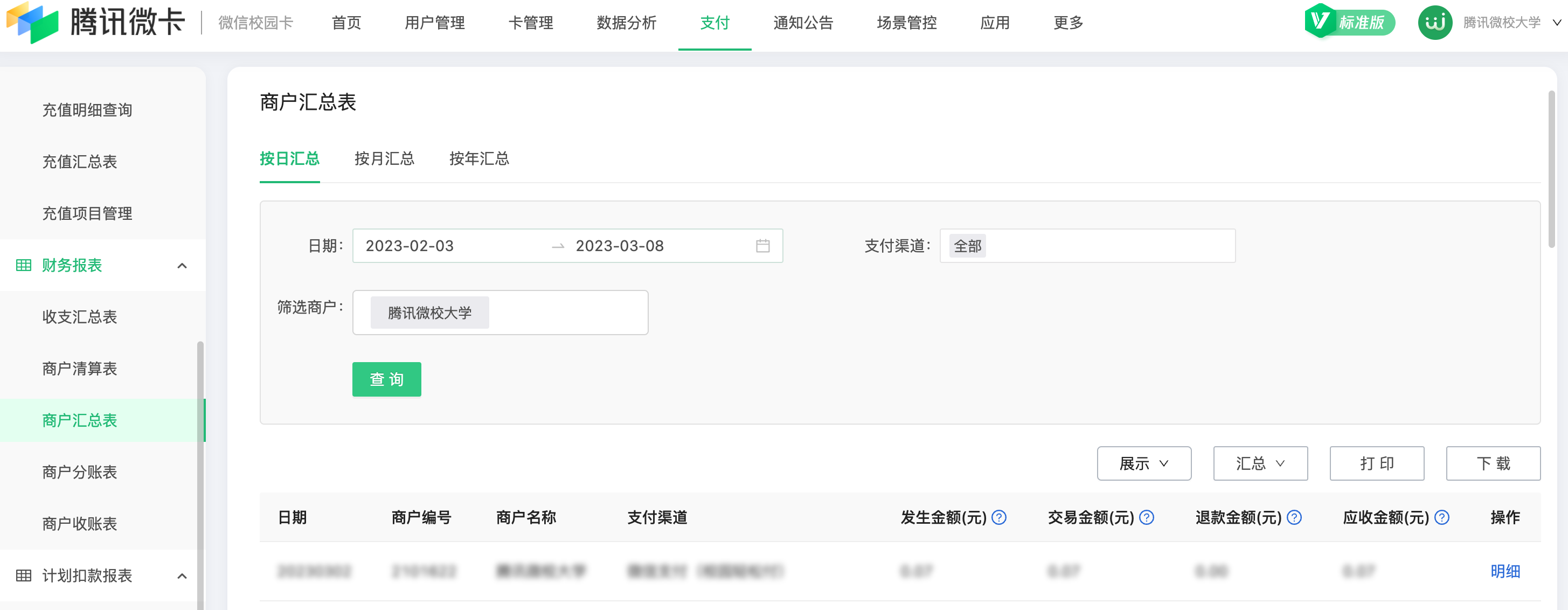This screenshot has width=1568, height=610.
Task: Open 商户清算表 in sidebar
Action: [x=79, y=369]
